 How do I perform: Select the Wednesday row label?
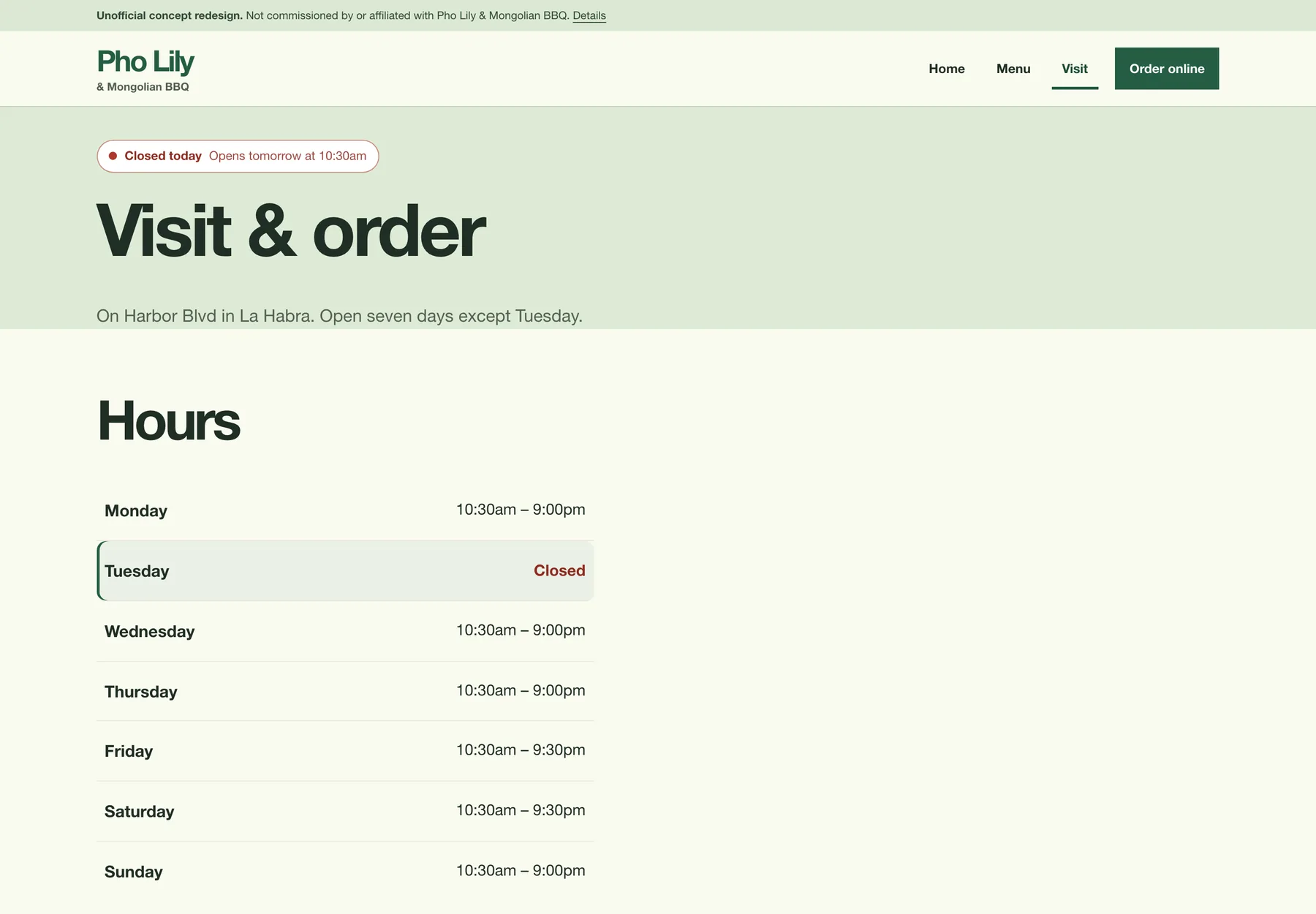pos(149,632)
